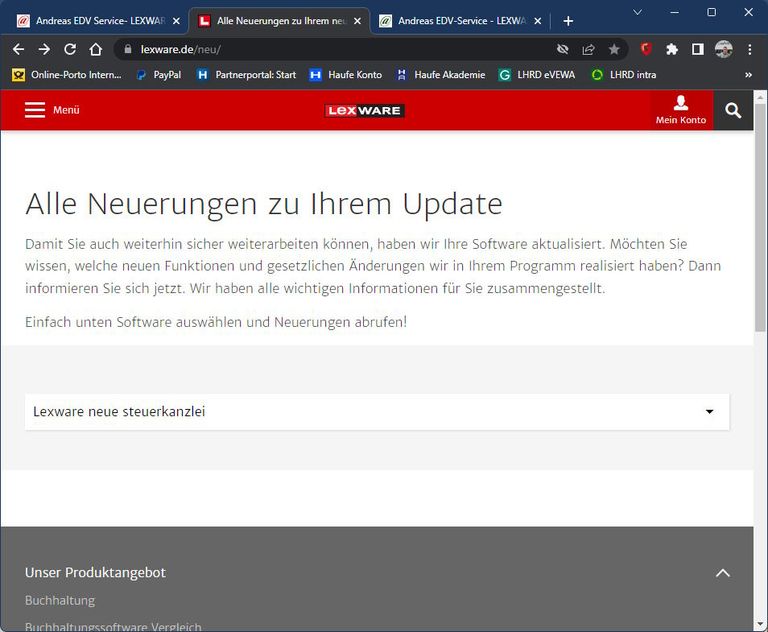
Task: Close the third Andreas EDV-Service tab
Action: point(537,21)
